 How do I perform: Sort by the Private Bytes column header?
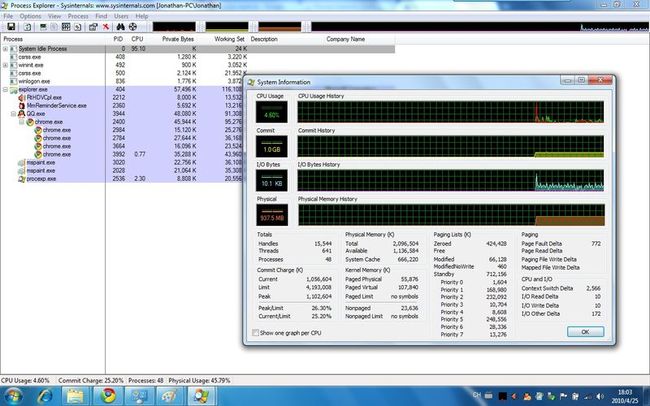(178, 39)
